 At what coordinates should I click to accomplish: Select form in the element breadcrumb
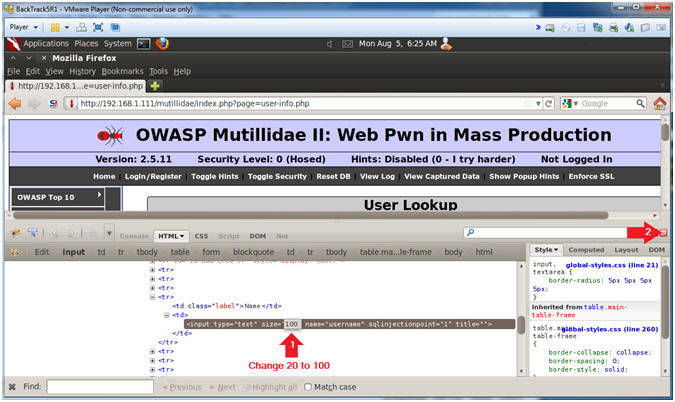click(x=211, y=252)
